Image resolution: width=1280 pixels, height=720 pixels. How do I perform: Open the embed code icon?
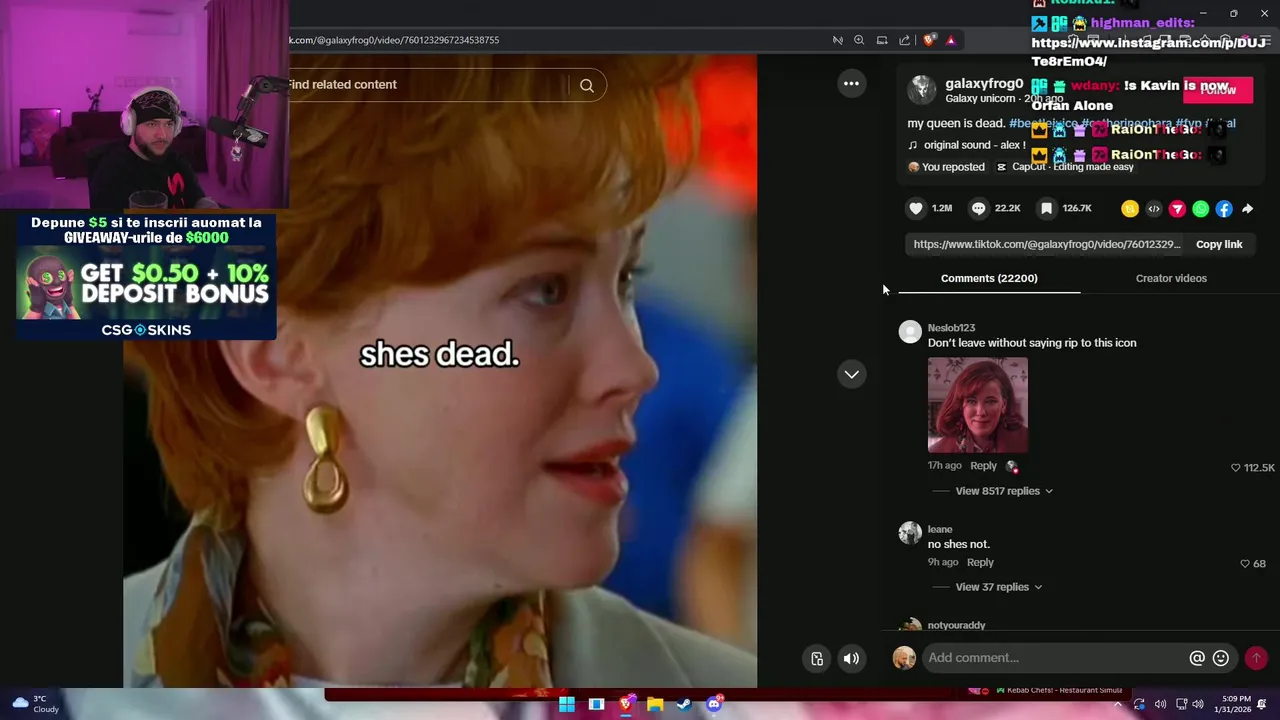click(x=1154, y=209)
